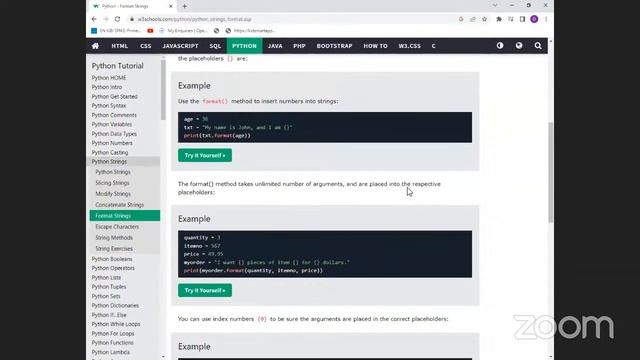
Task: Open the media control icon in toolbar
Action: point(511,19)
